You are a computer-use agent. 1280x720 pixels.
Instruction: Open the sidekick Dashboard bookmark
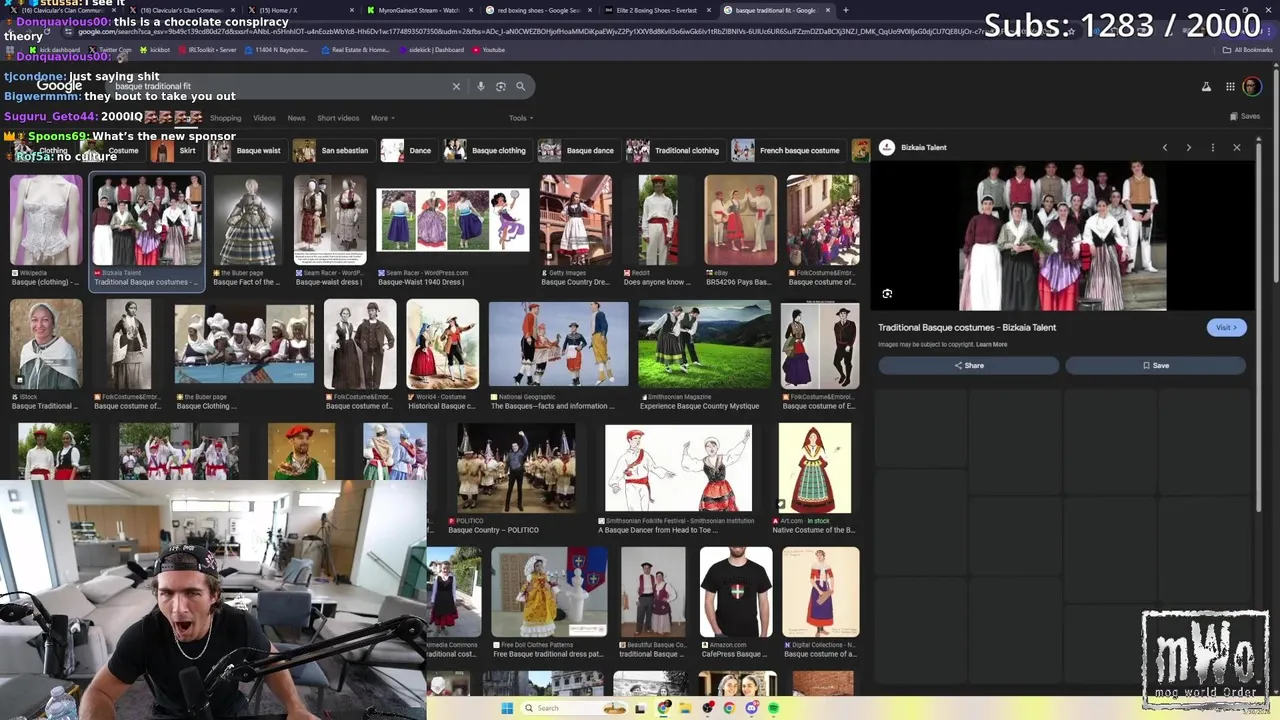(430, 49)
